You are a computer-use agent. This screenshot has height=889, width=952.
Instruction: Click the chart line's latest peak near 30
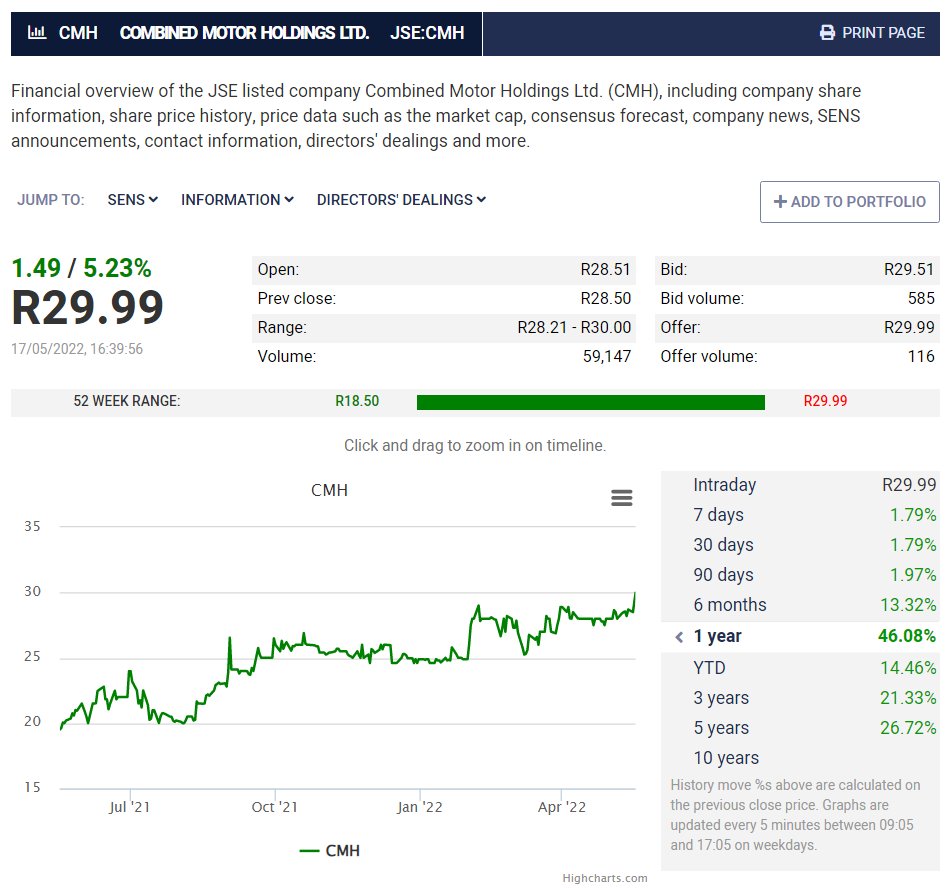click(634, 594)
